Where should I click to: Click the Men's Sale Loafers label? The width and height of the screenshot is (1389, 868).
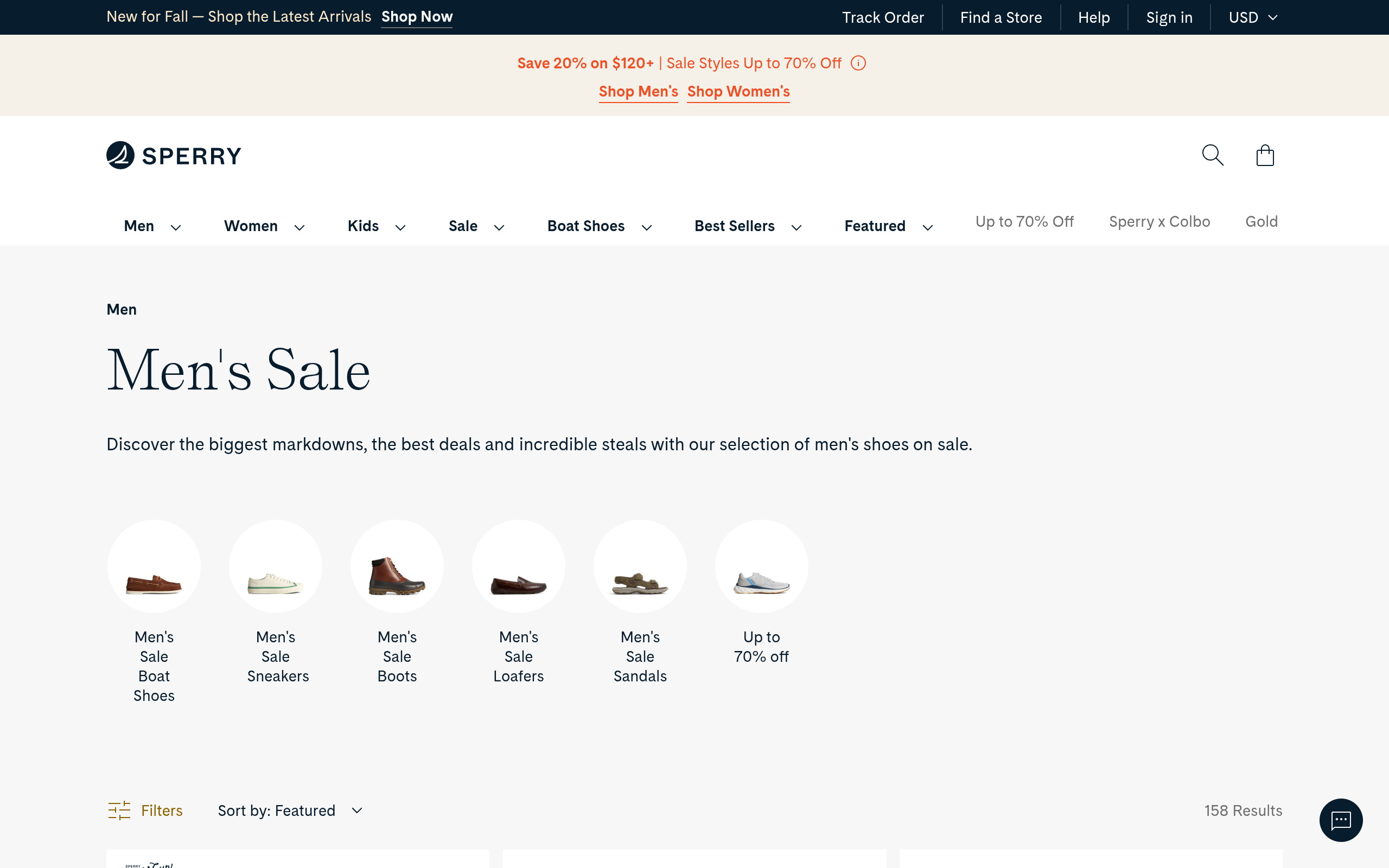[518, 656]
